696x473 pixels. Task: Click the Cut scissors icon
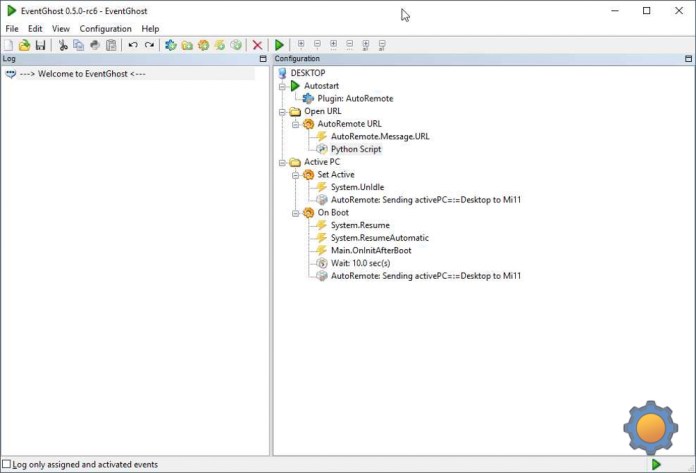pos(63,45)
